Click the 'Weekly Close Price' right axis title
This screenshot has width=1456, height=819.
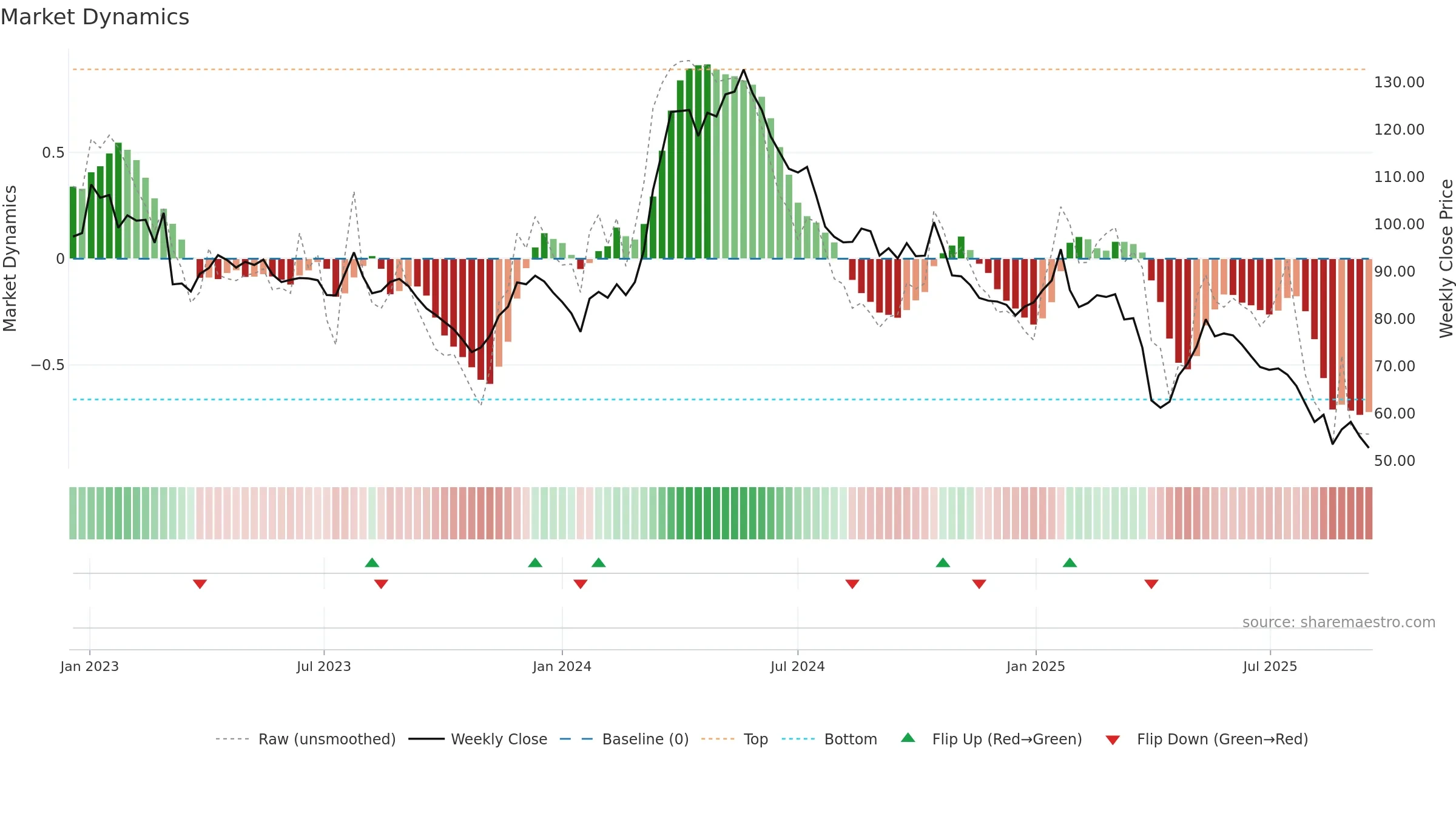1446,258
